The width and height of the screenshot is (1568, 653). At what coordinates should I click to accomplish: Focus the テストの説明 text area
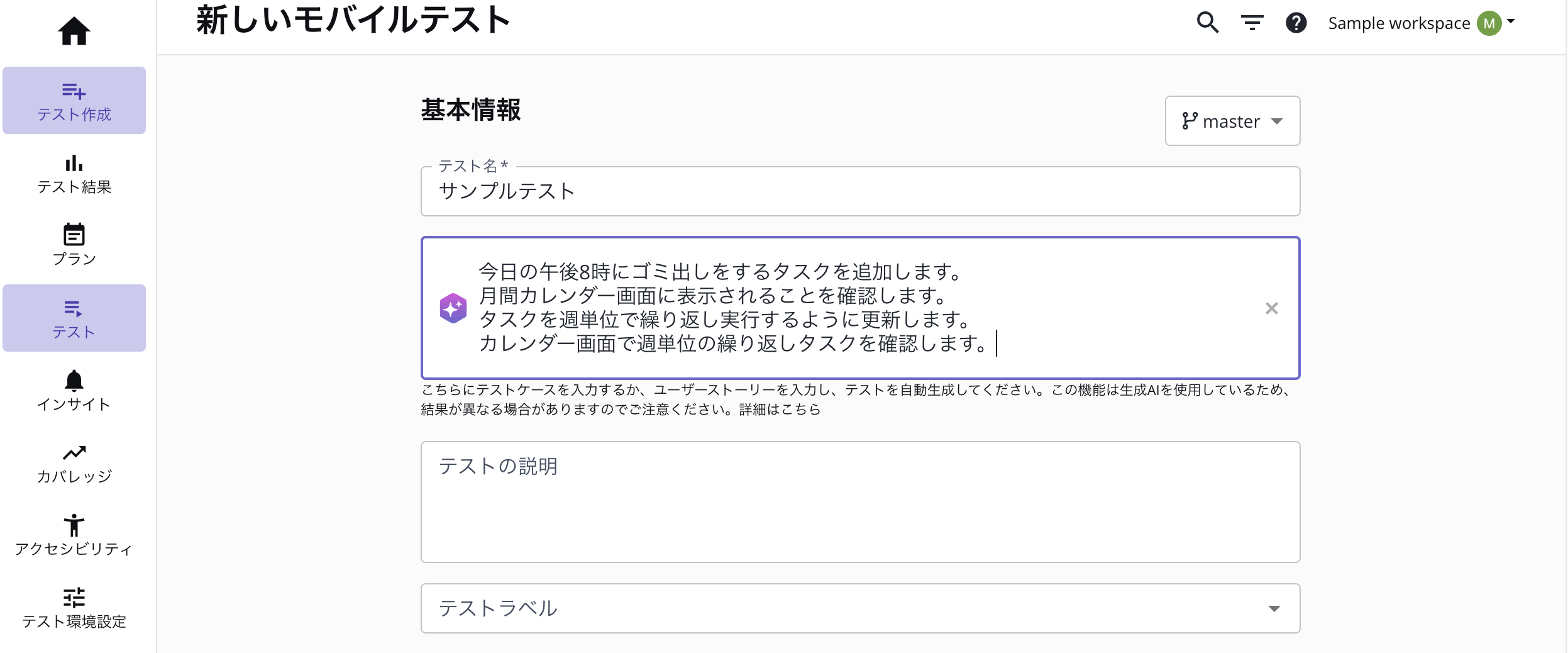[859, 502]
